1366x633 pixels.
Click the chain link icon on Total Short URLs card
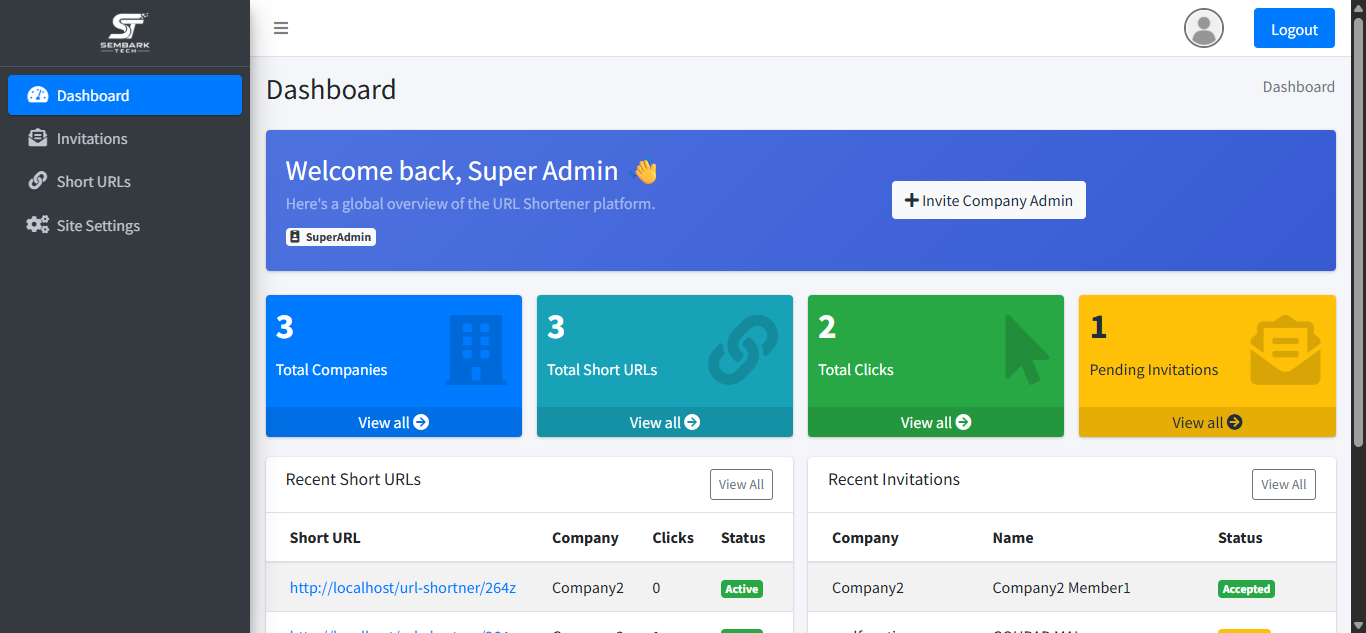743,350
